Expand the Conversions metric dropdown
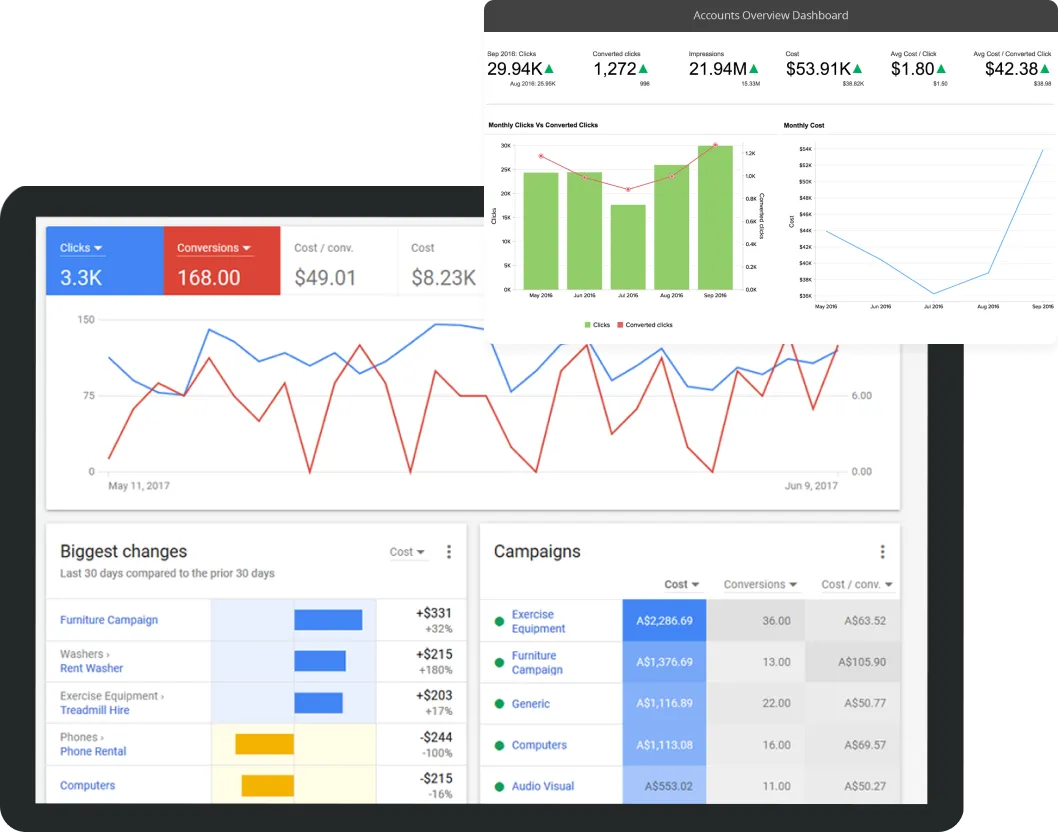 click(x=214, y=248)
